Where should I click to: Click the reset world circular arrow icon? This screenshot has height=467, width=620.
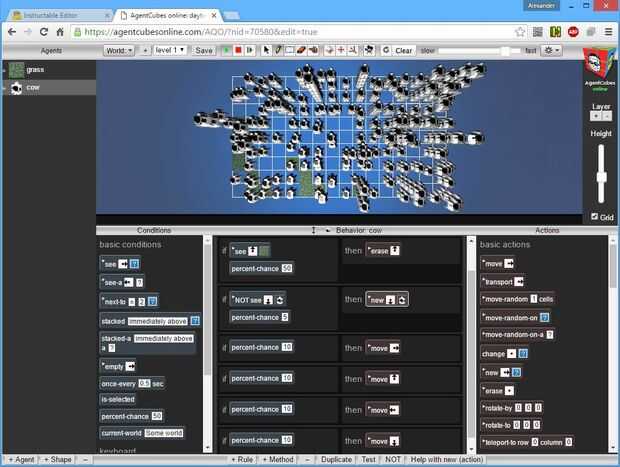(x=386, y=50)
